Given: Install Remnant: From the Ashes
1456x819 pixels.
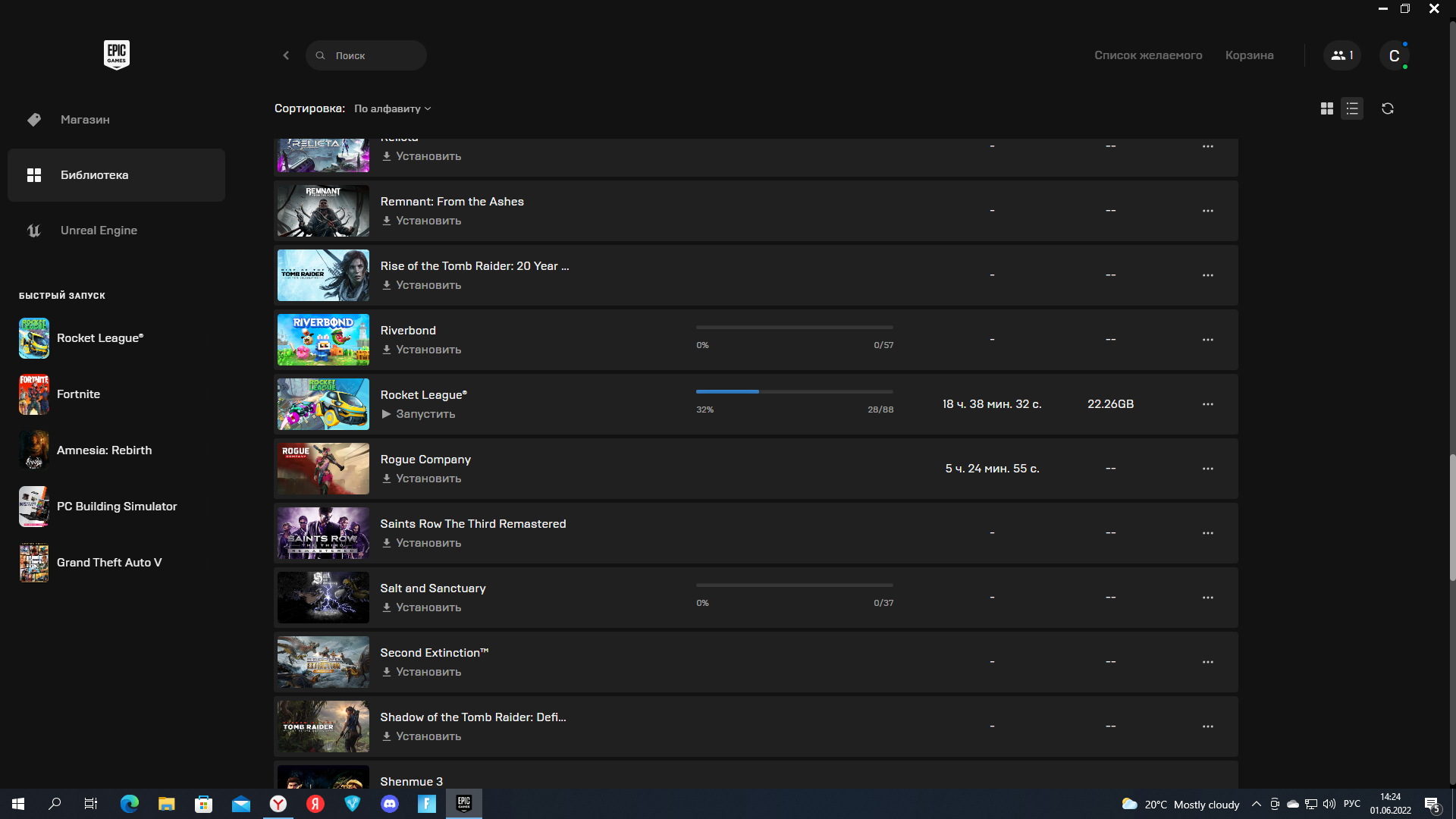Looking at the screenshot, I should pos(422,221).
